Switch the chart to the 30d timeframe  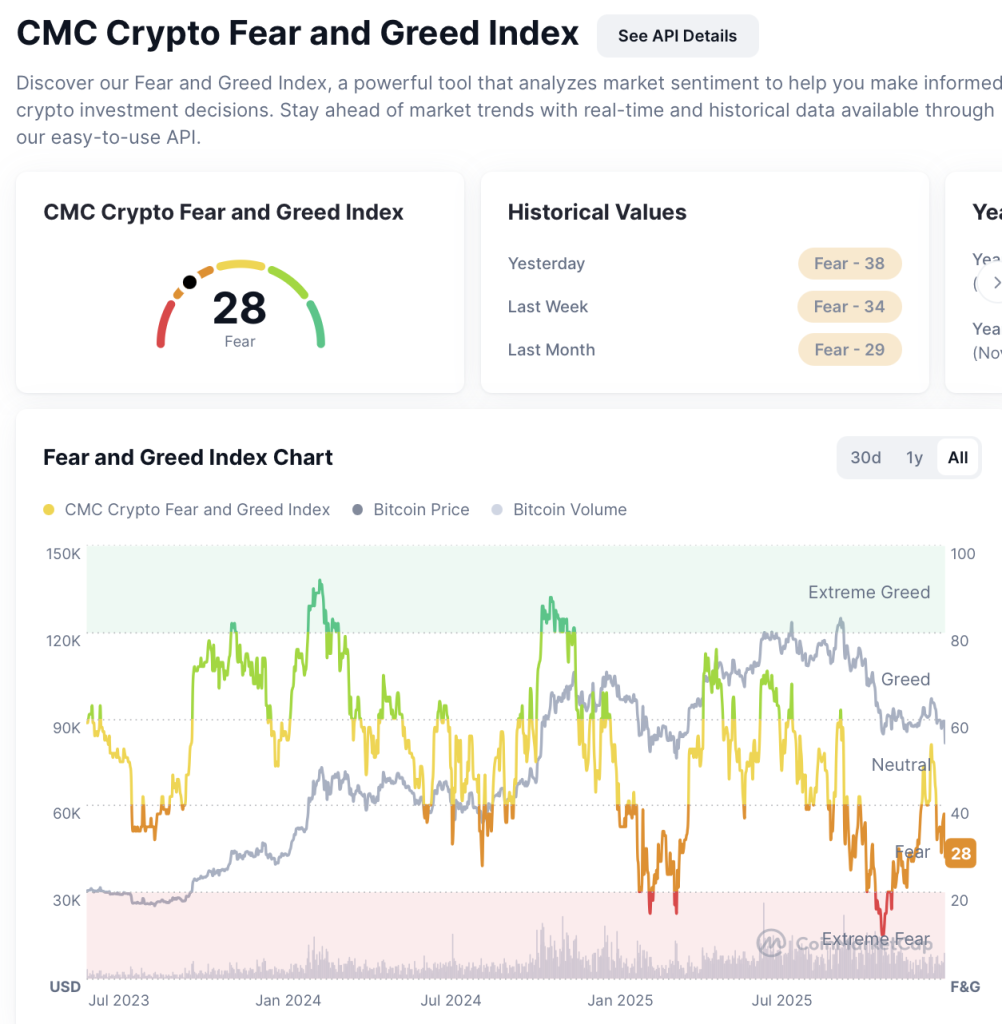(x=864, y=457)
